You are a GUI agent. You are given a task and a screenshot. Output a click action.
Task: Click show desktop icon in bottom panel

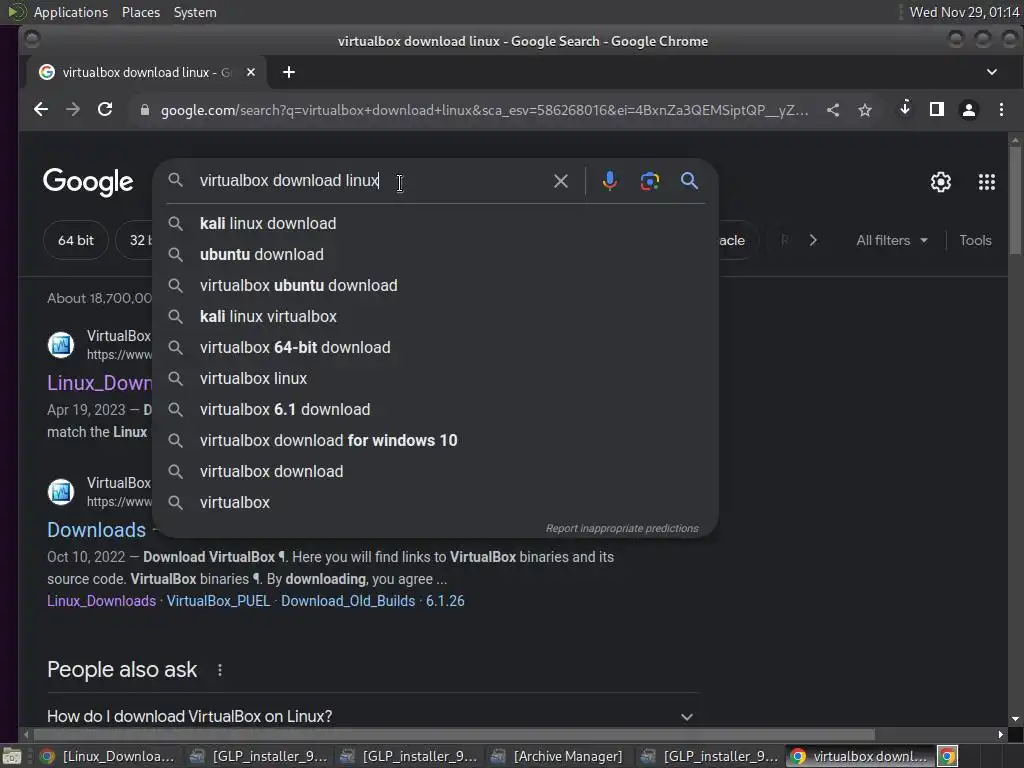12,757
